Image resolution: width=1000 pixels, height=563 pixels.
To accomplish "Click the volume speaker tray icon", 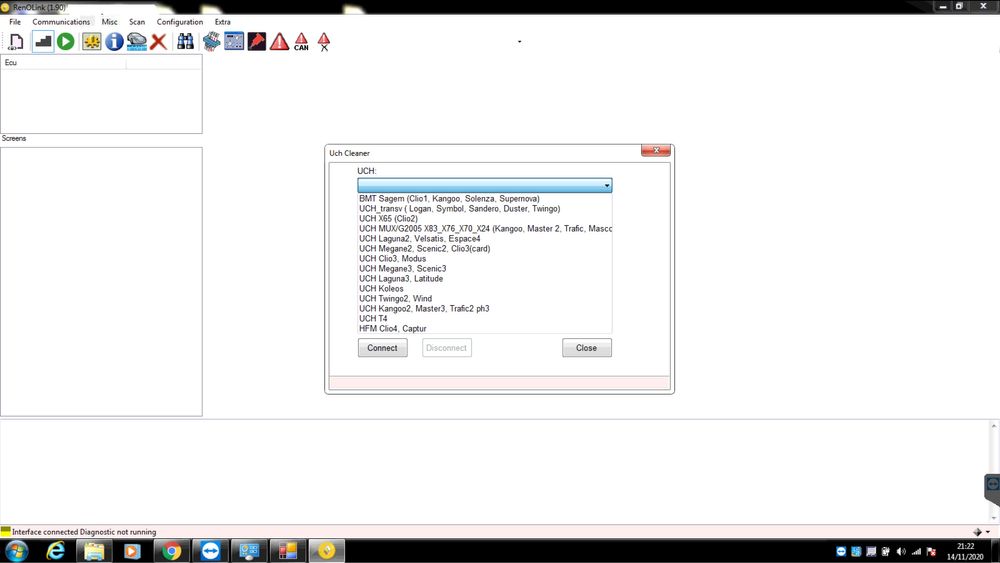I will click(901, 552).
